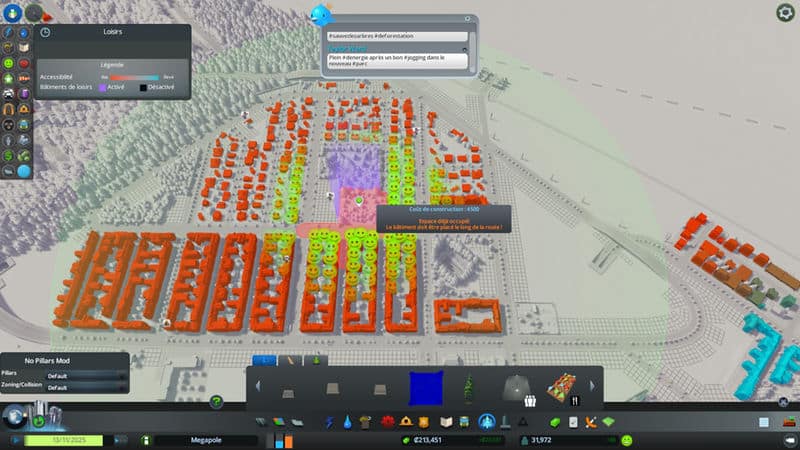Open the settings gear in top-right corner
Screen dimensions: 800x450
point(785,12)
